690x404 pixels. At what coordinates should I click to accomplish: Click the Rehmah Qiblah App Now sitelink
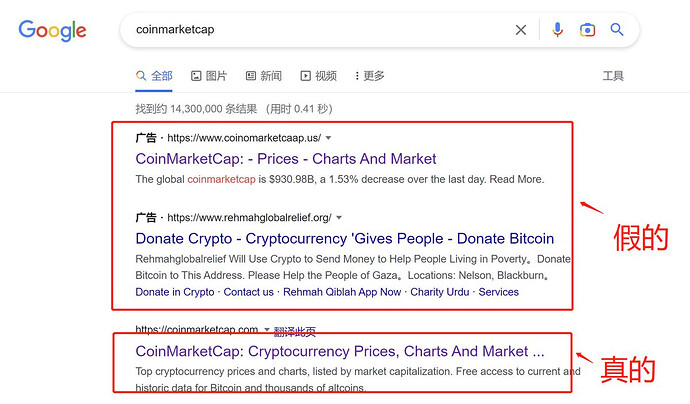[342, 292]
